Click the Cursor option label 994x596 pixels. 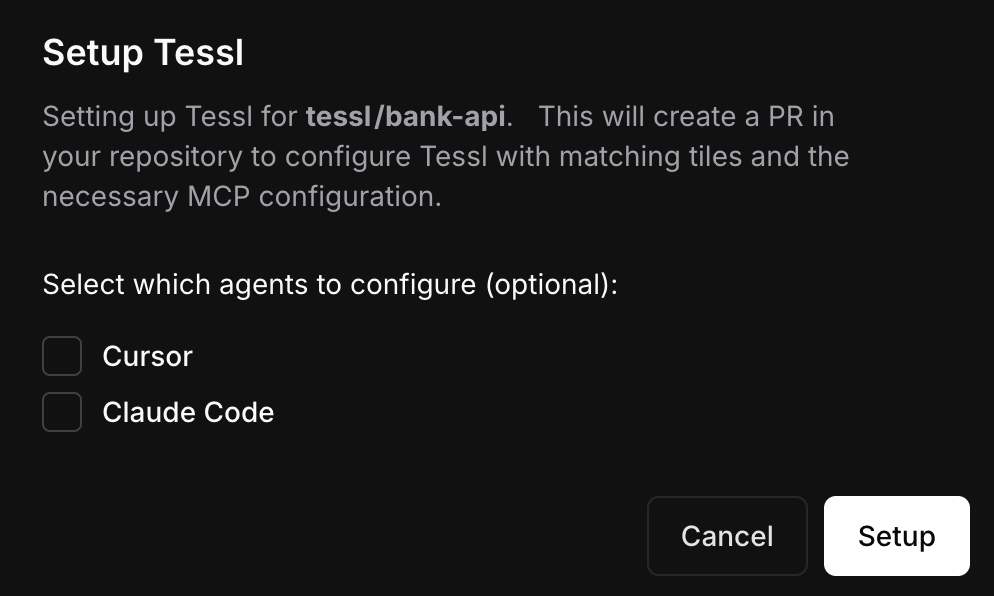tap(147, 356)
